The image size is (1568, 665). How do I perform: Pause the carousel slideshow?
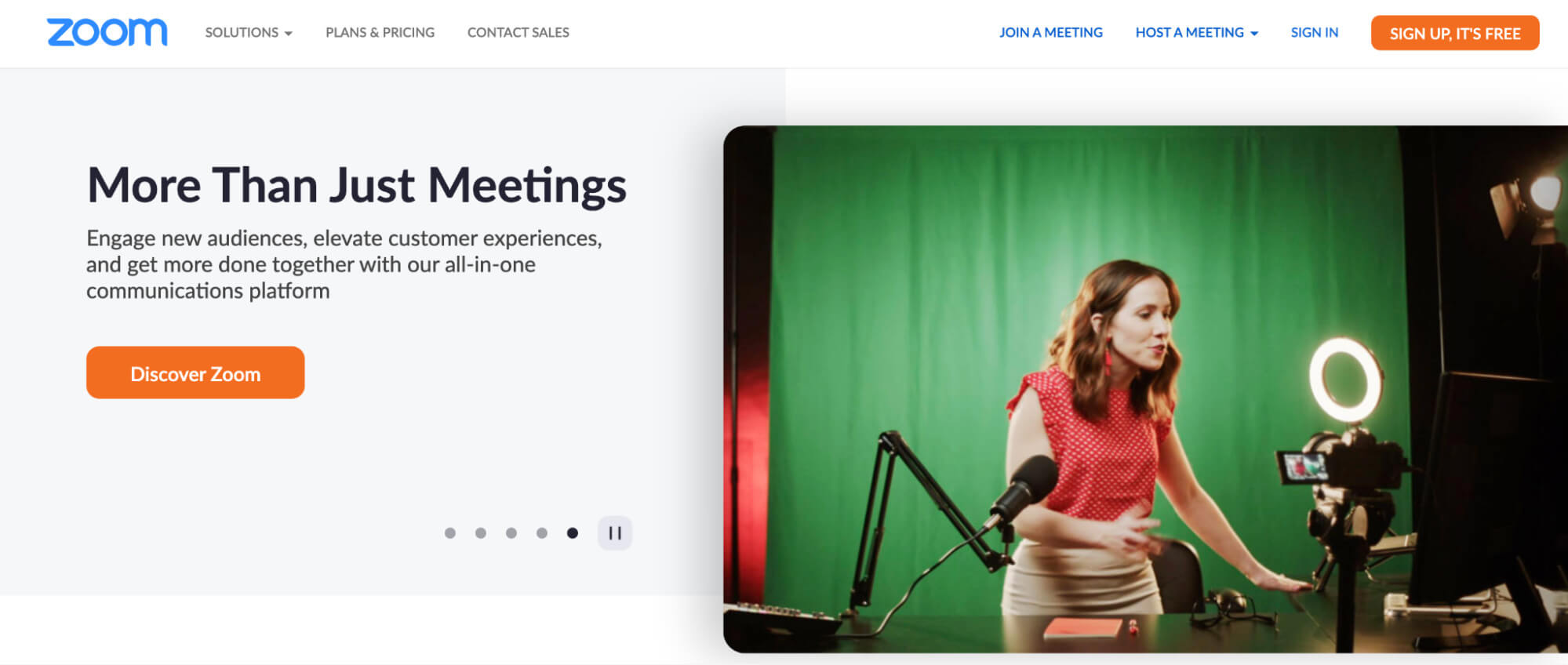tap(615, 533)
